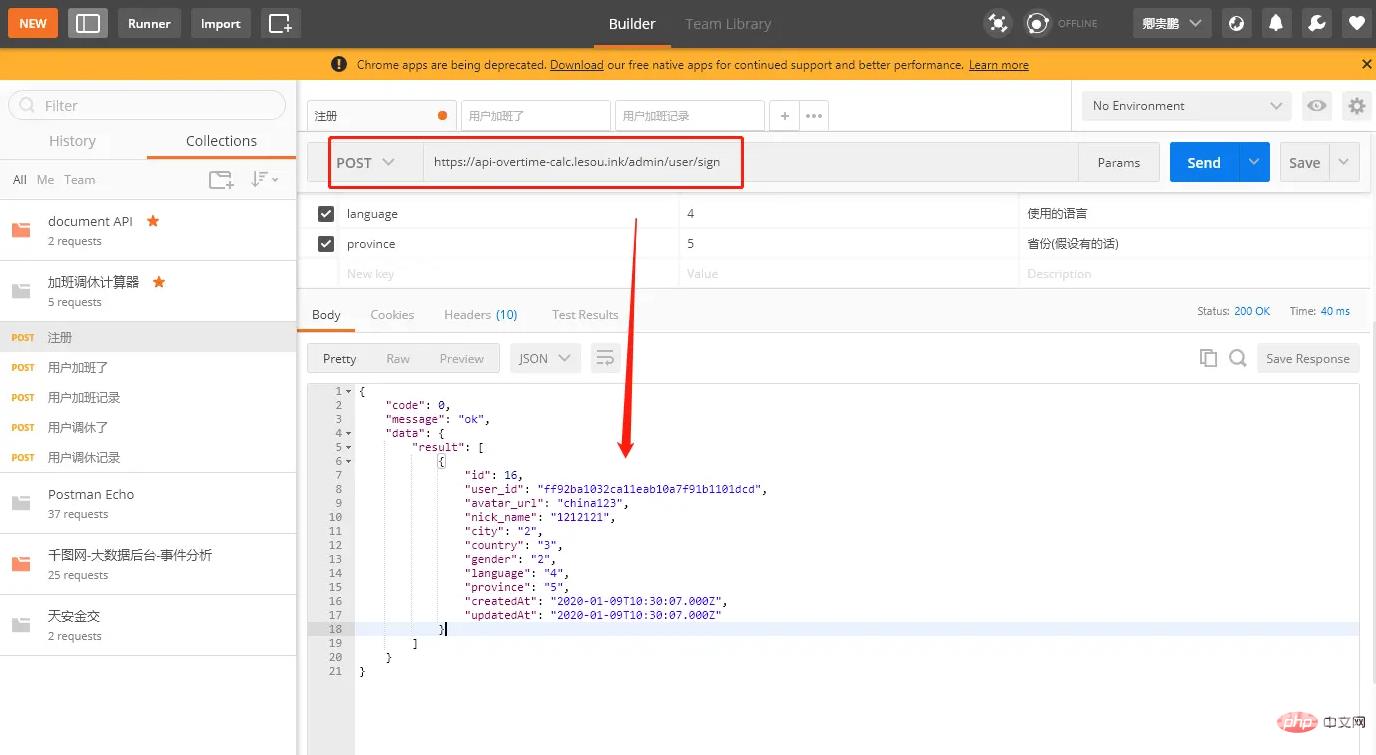Open the notifications bell icon

point(1276,23)
